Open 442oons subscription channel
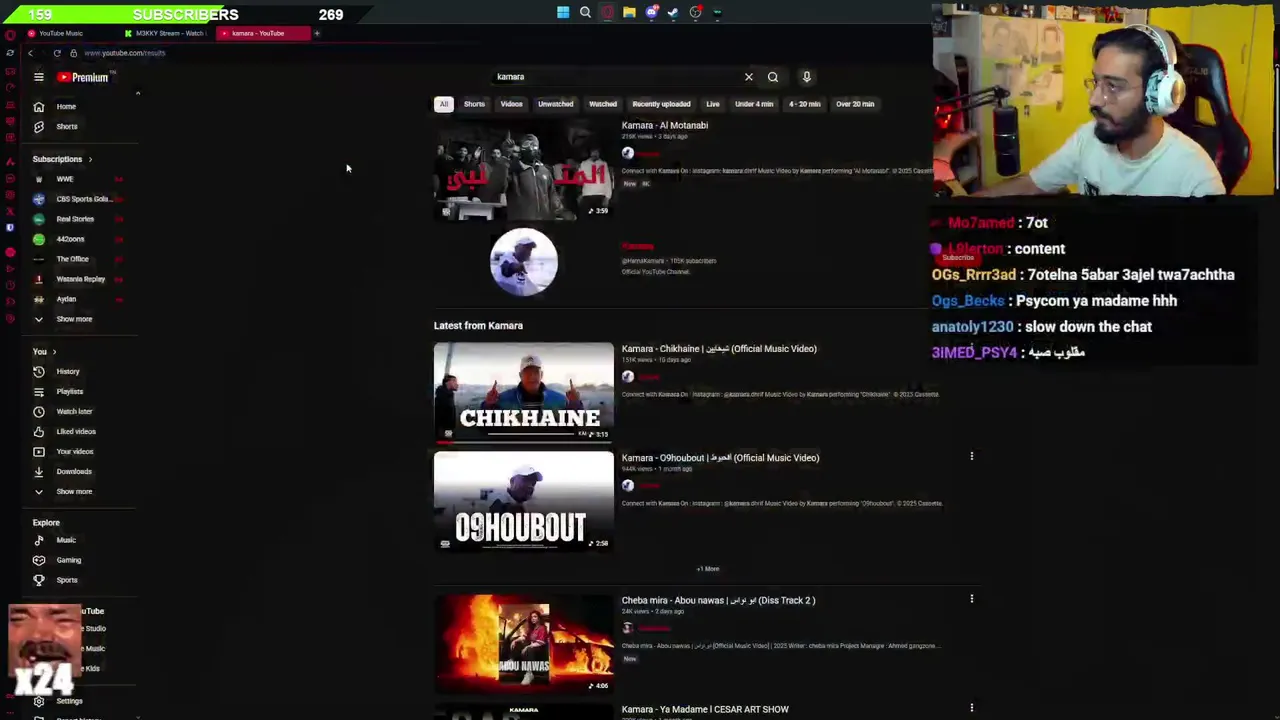The height and width of the screenshot is (720, 1280). [70, 239]
